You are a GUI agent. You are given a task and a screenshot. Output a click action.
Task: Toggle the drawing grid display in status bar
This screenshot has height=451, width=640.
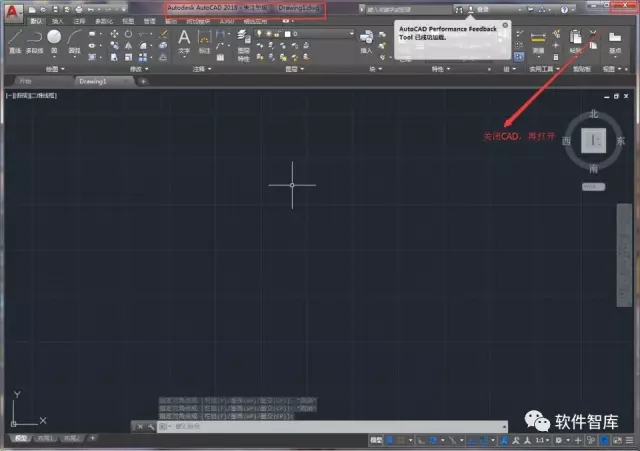tap(390, 440)
